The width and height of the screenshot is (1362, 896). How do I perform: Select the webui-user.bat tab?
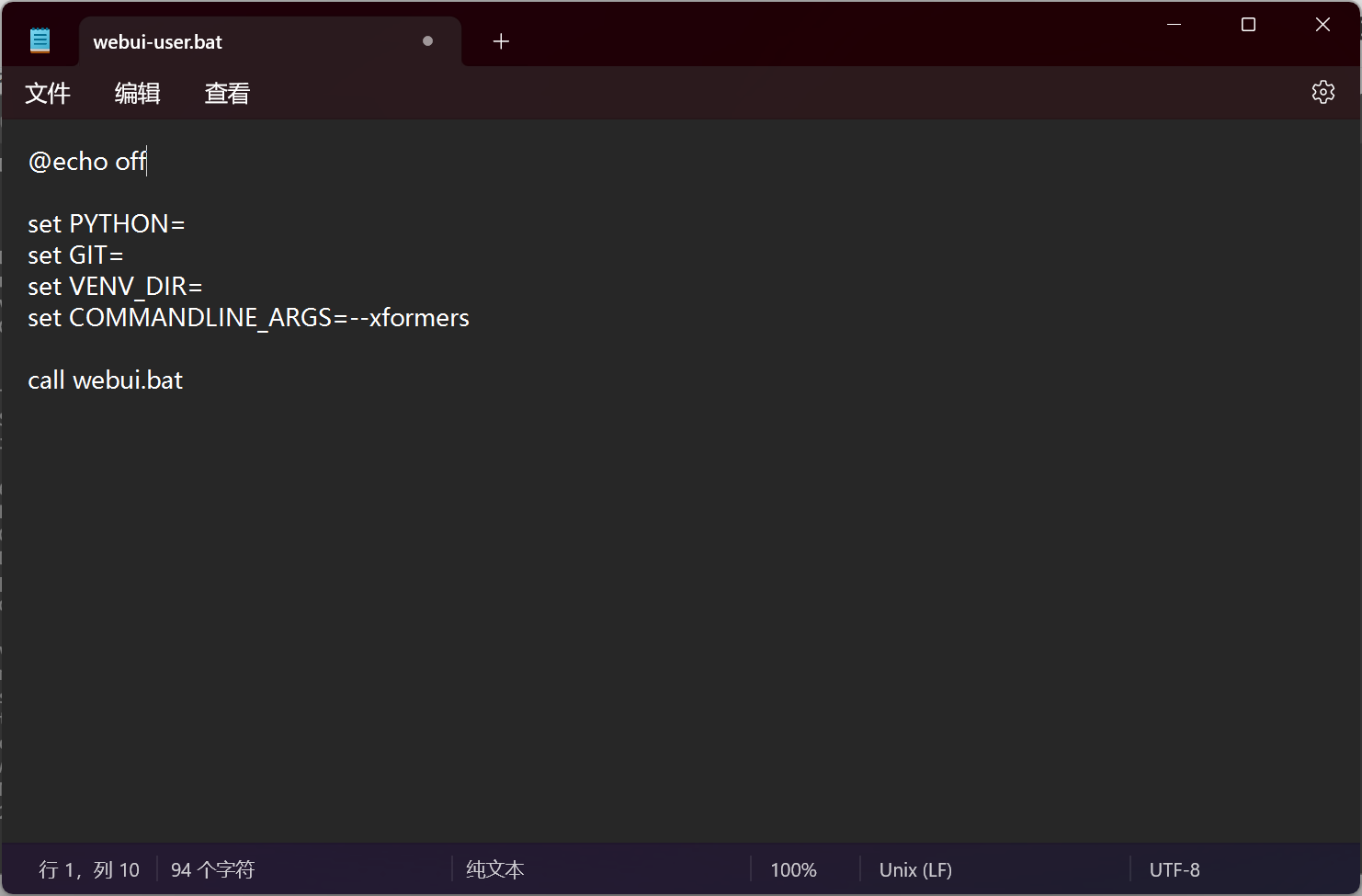158,42
